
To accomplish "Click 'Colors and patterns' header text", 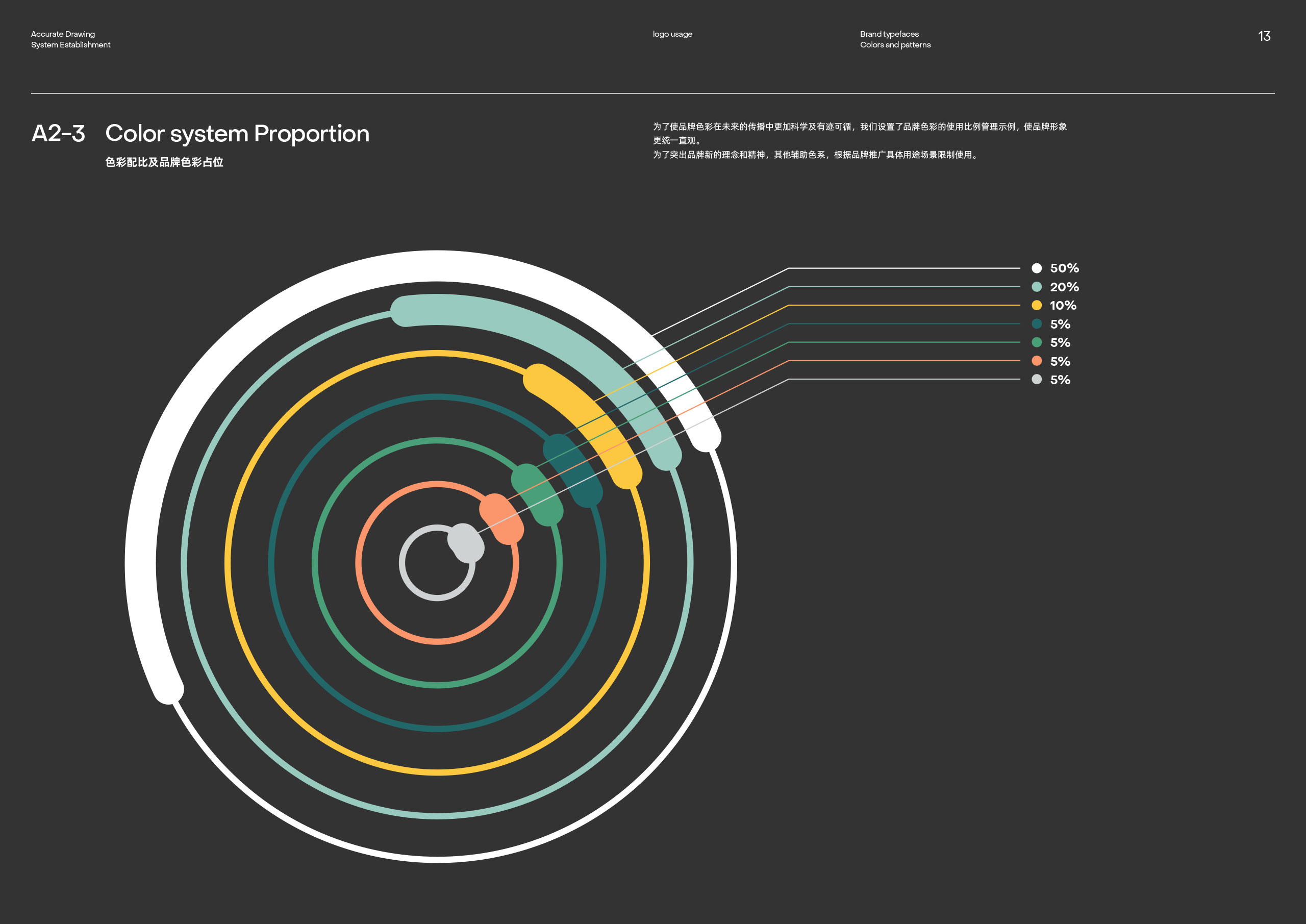I will 895,45.
